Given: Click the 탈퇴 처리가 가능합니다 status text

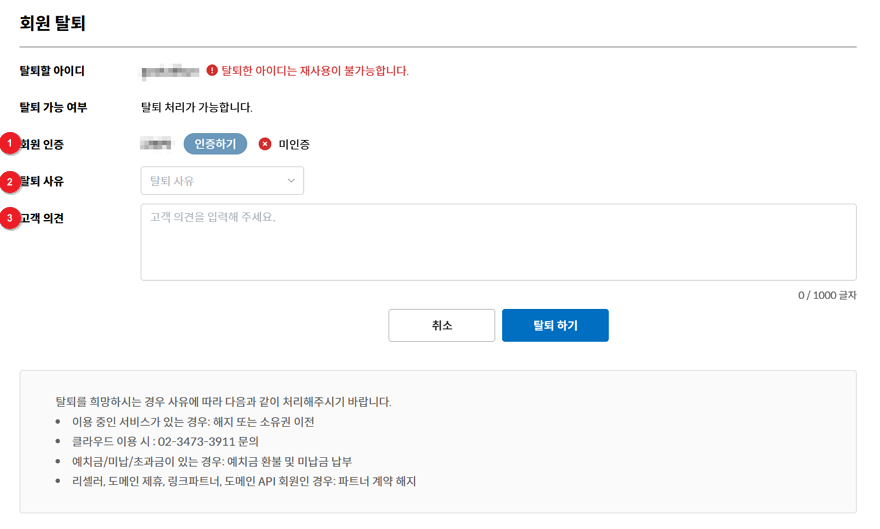Looking at the screenshot, I should (x=196, y=107).
